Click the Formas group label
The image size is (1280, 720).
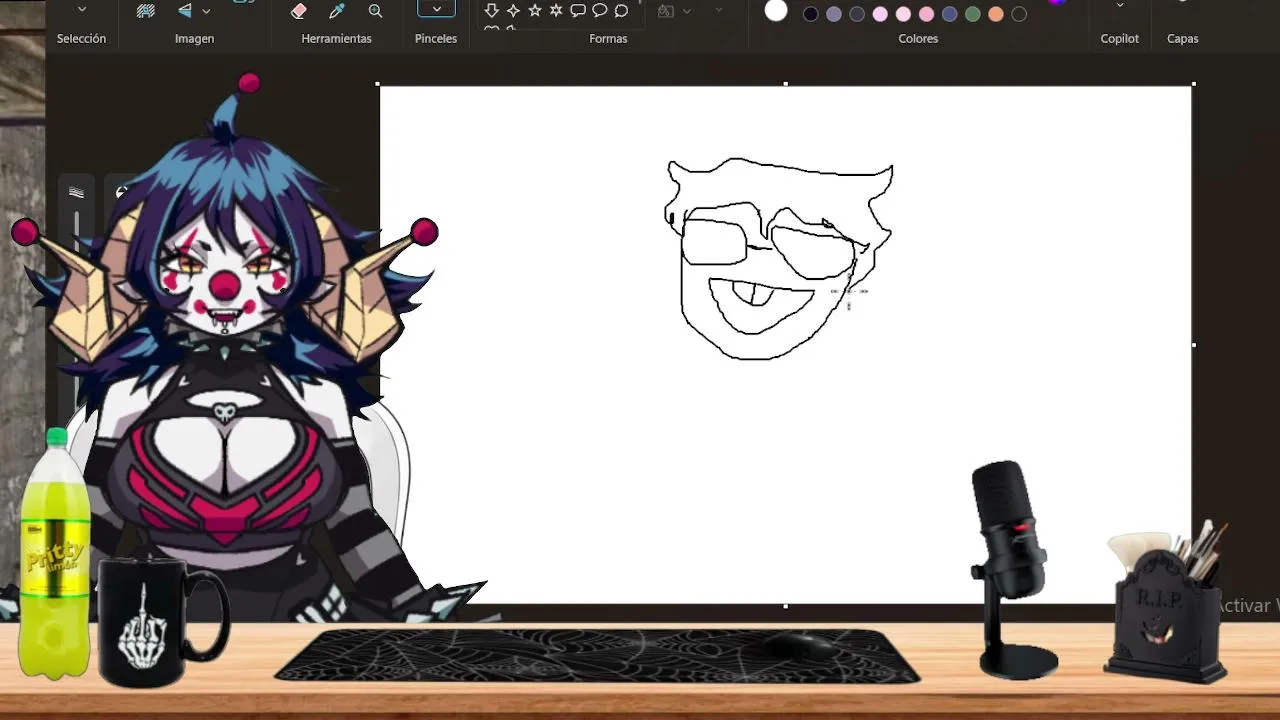click(x=608, y=38)
